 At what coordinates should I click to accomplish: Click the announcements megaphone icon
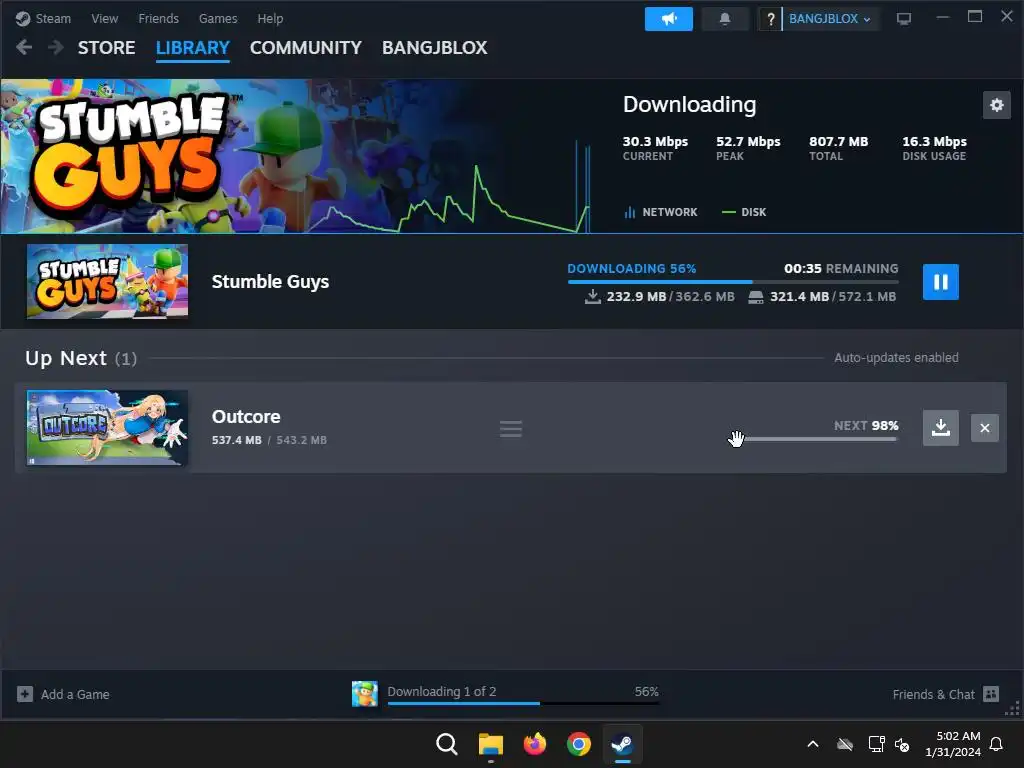click(x=669, y=18)
